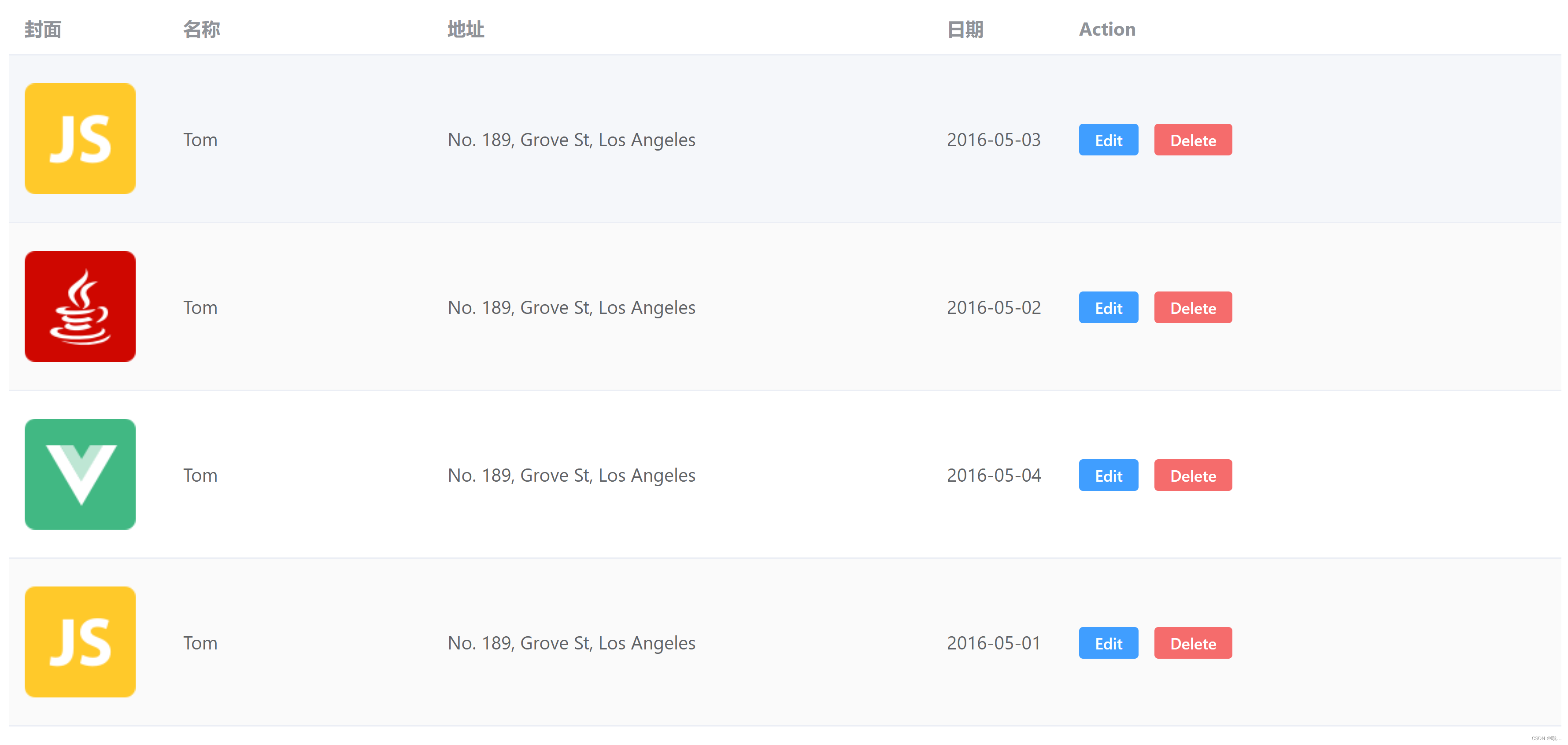Screen dimensions: 1568x745
Task: Click the JS cover image in the 2016-05-01 row
Action: pos(80,642)
